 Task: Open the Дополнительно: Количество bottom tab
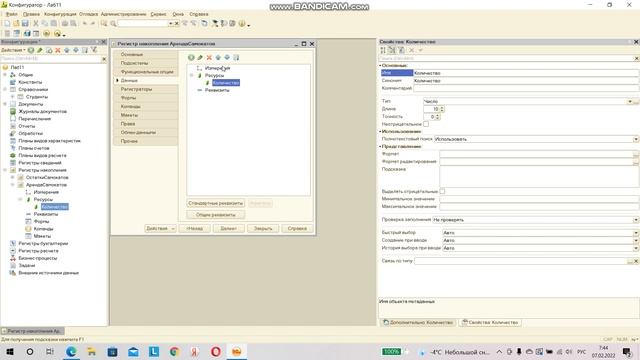coord(418,322)
